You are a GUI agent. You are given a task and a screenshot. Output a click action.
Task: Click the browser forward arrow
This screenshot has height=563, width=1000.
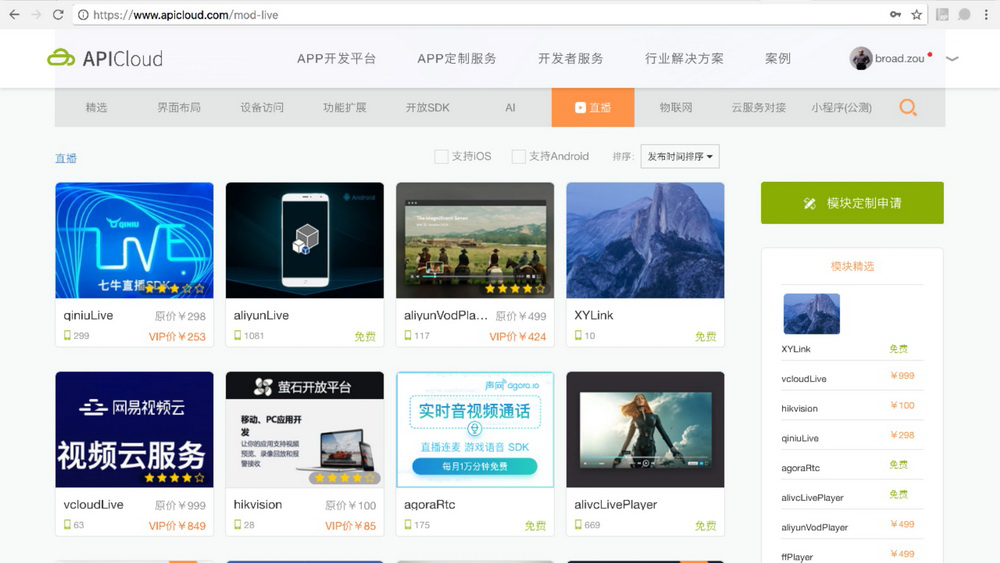coord(36,15)
